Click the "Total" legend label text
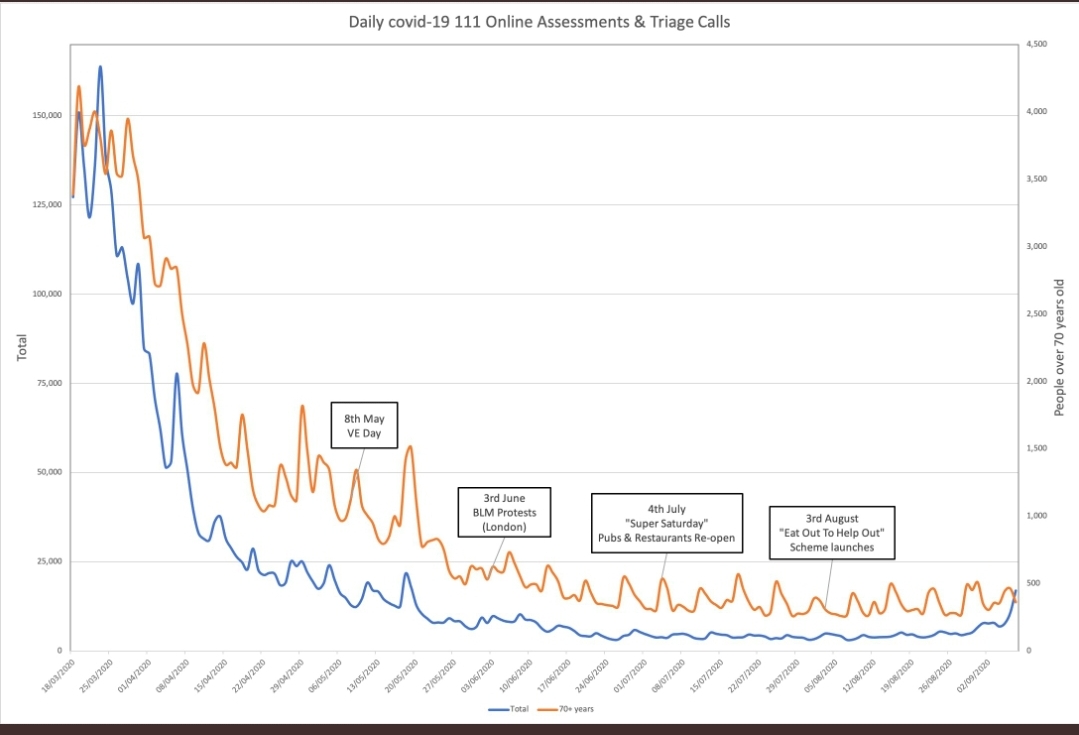Viewport: 1079px width, 735px height. pos(519,709)
